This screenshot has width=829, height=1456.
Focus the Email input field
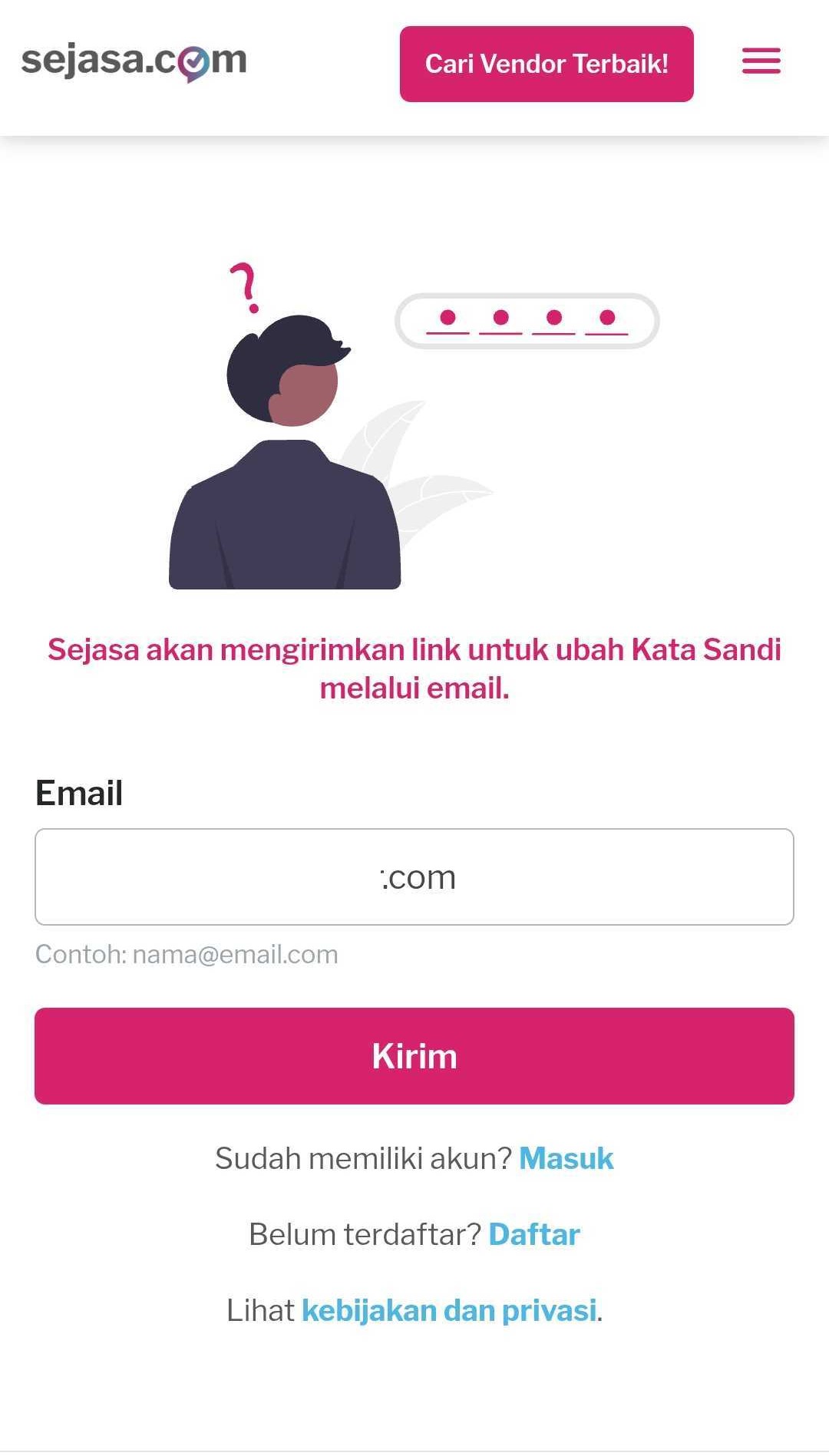click(414, 877)
